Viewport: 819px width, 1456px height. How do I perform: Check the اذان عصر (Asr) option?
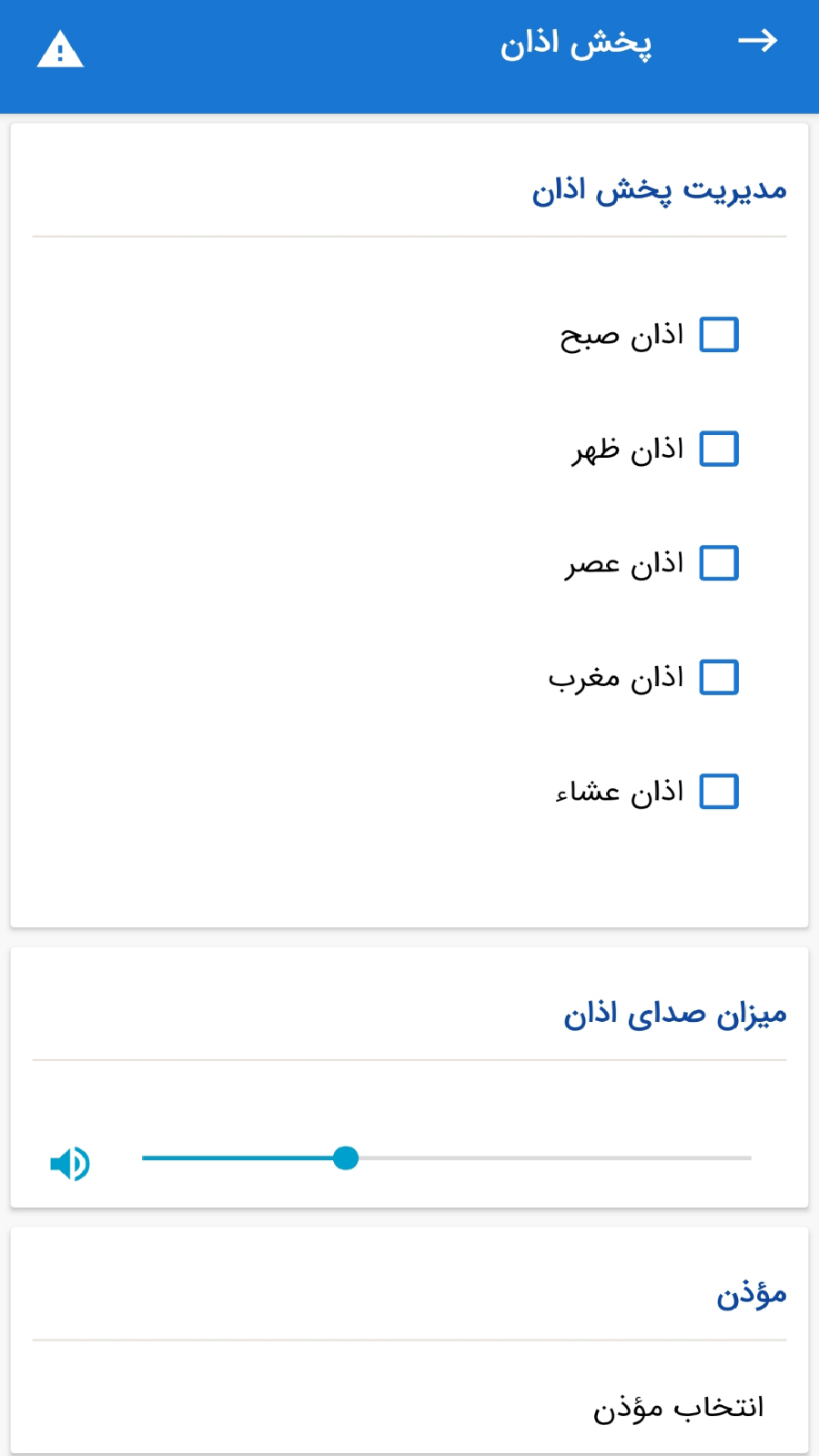coord(718,563)
